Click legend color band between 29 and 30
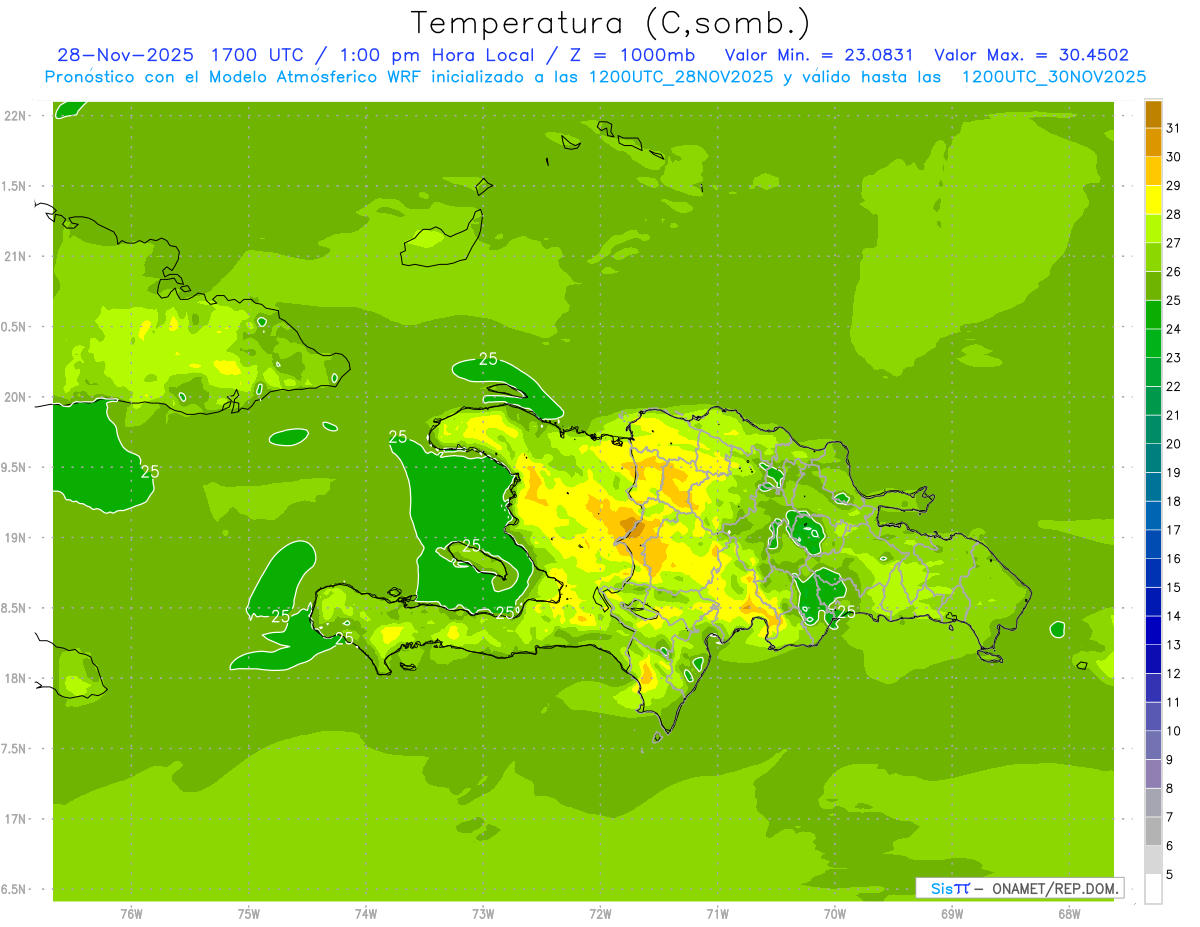1200x927 pixels. [1153, 171]
